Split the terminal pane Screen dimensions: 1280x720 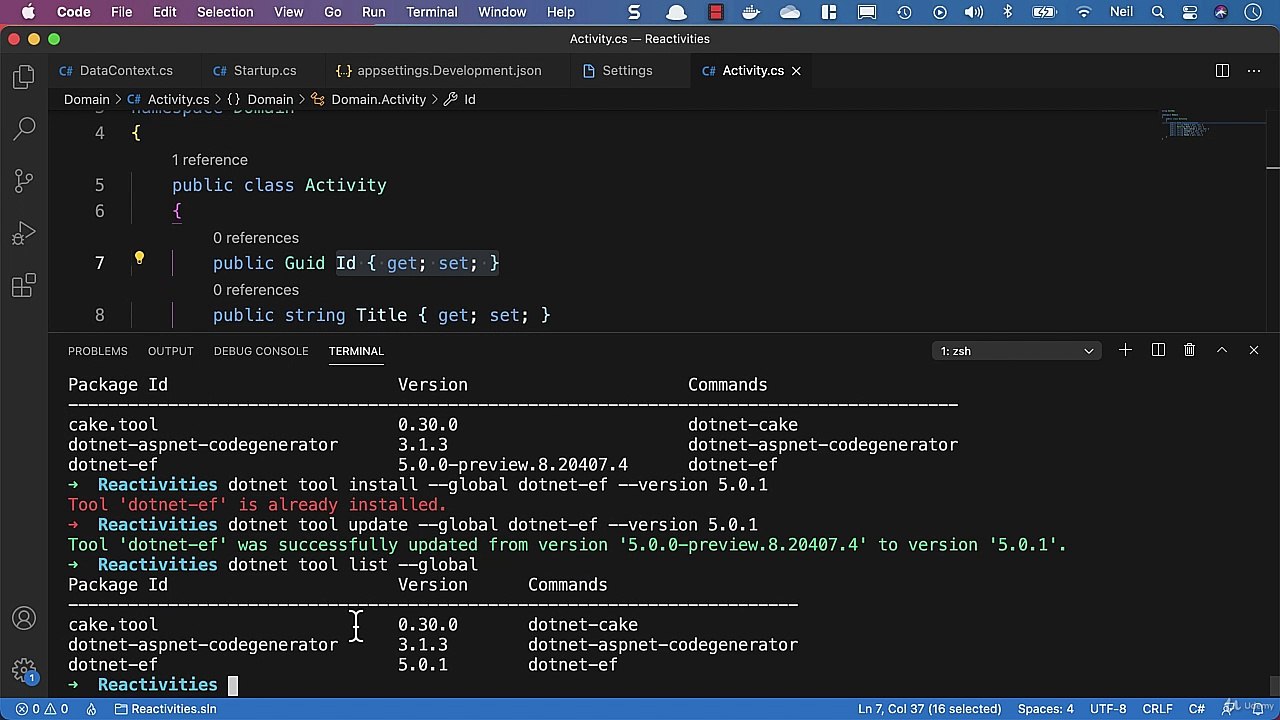click(1158, 350)
